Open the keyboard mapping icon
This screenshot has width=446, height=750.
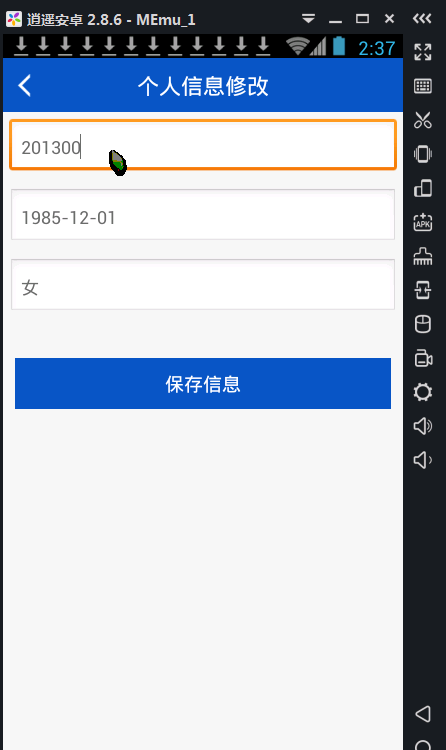(x=423, y=86)
